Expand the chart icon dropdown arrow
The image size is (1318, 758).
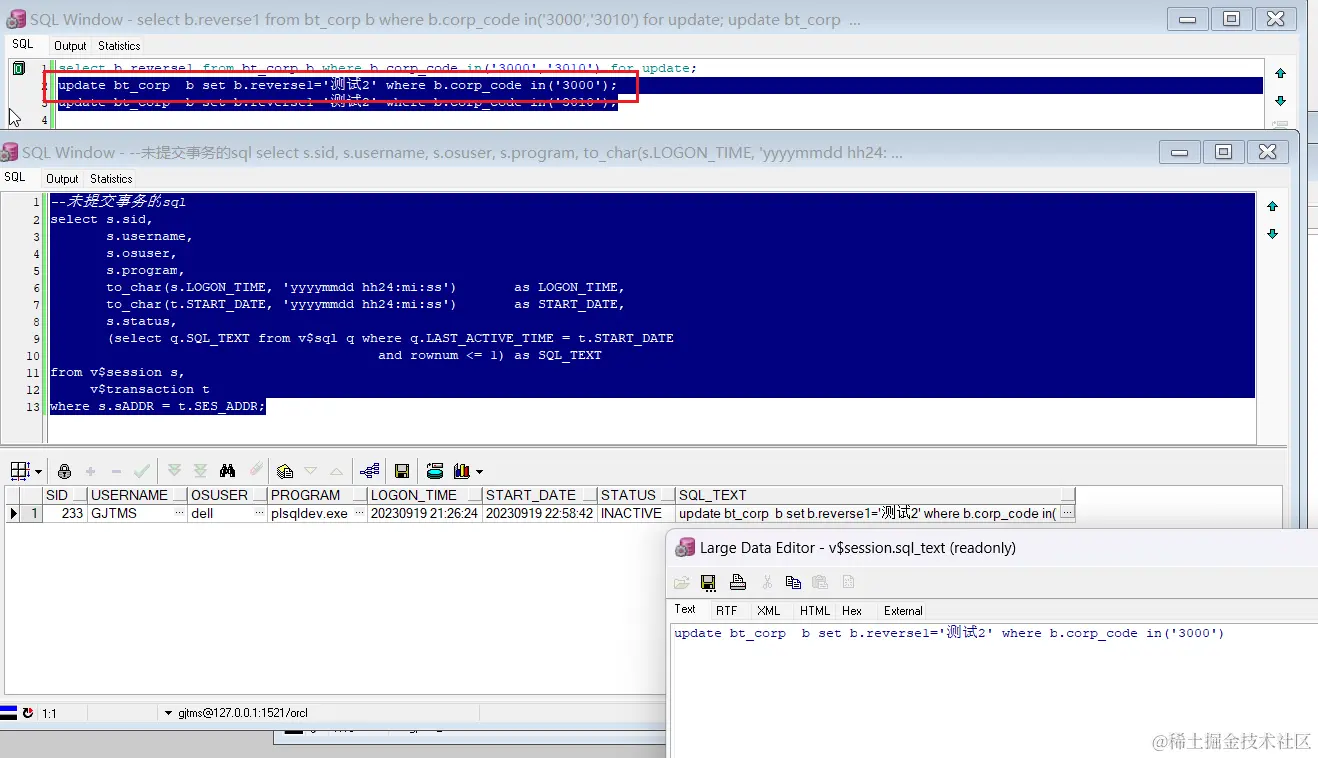[479, 472]
